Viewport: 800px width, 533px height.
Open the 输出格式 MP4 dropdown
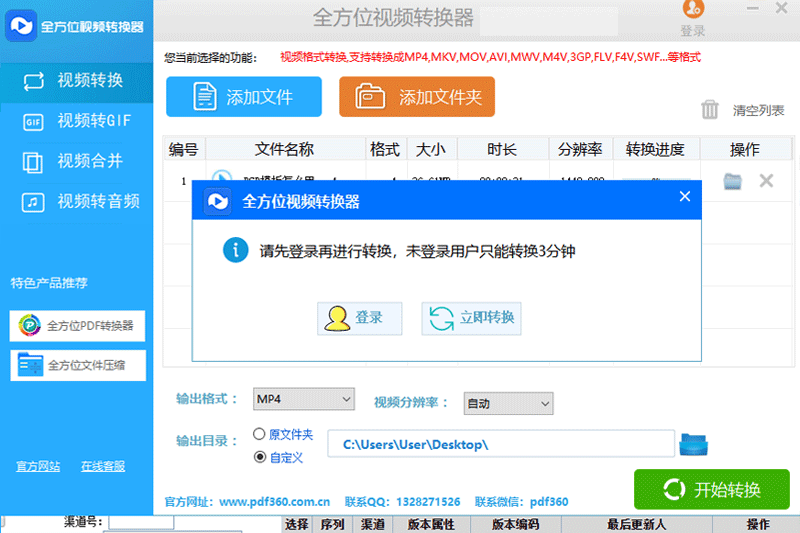coord(303,399)
